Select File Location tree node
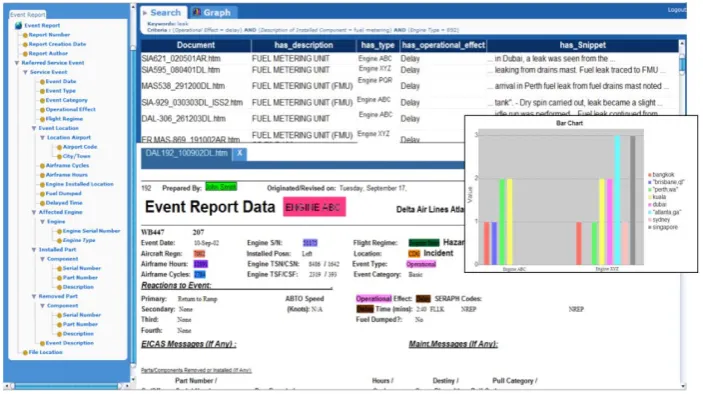The image size is (703, 394). tap(45, 352)
